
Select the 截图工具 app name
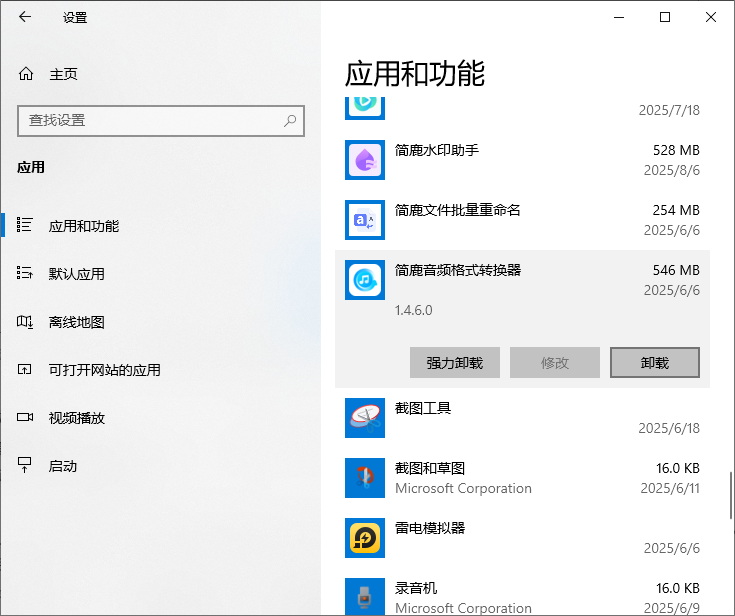point(423,408)
